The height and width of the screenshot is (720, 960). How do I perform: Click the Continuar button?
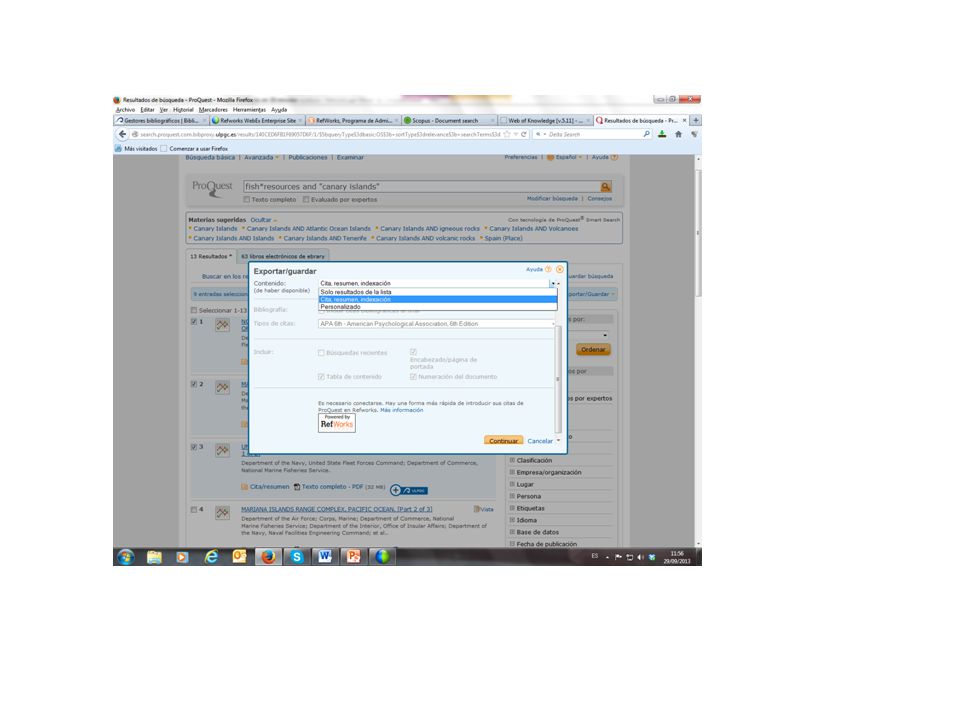[503, 441]
